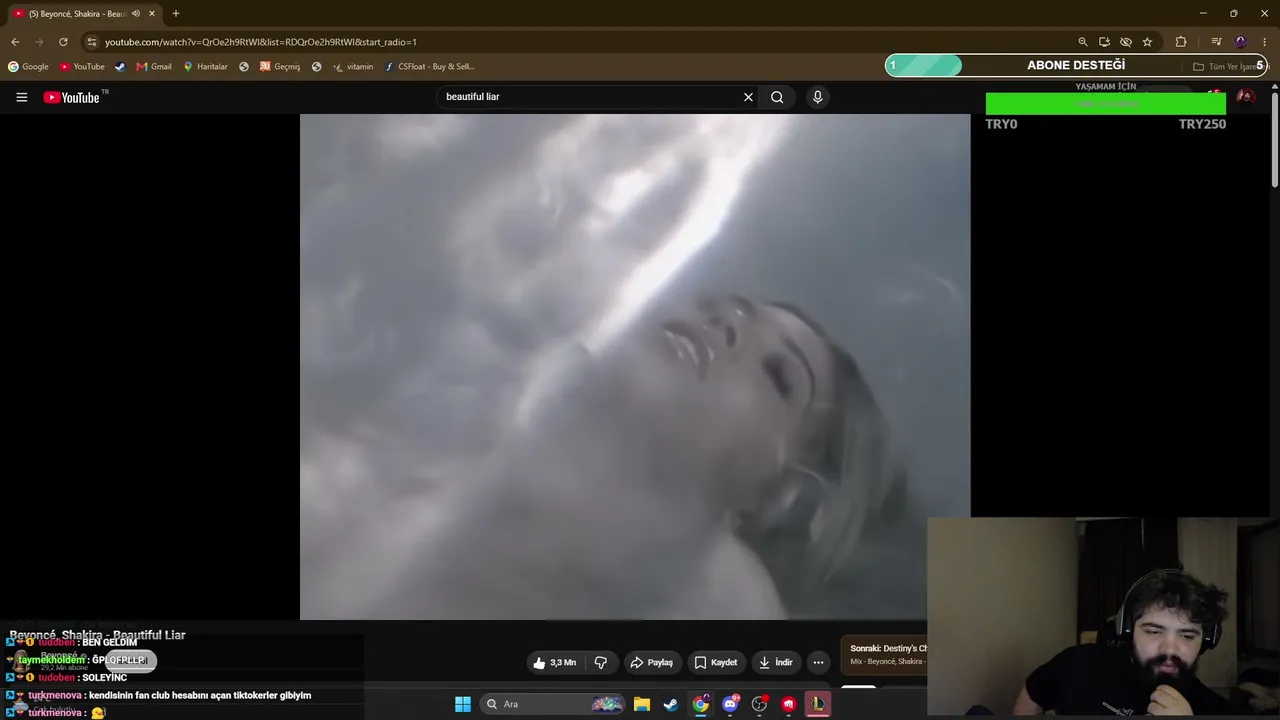Go back to the previous page
The width and height of the screenshot is (1280, 720).
pyautogui.click(x=15, y=42)
